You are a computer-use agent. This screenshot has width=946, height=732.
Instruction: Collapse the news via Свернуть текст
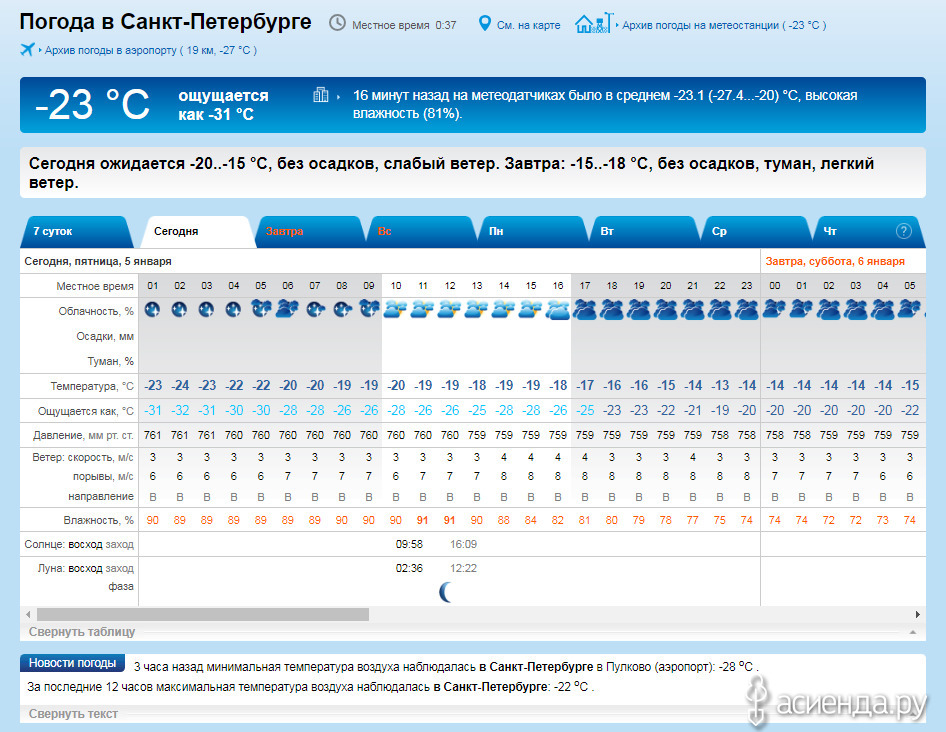(x=73, y=714)
